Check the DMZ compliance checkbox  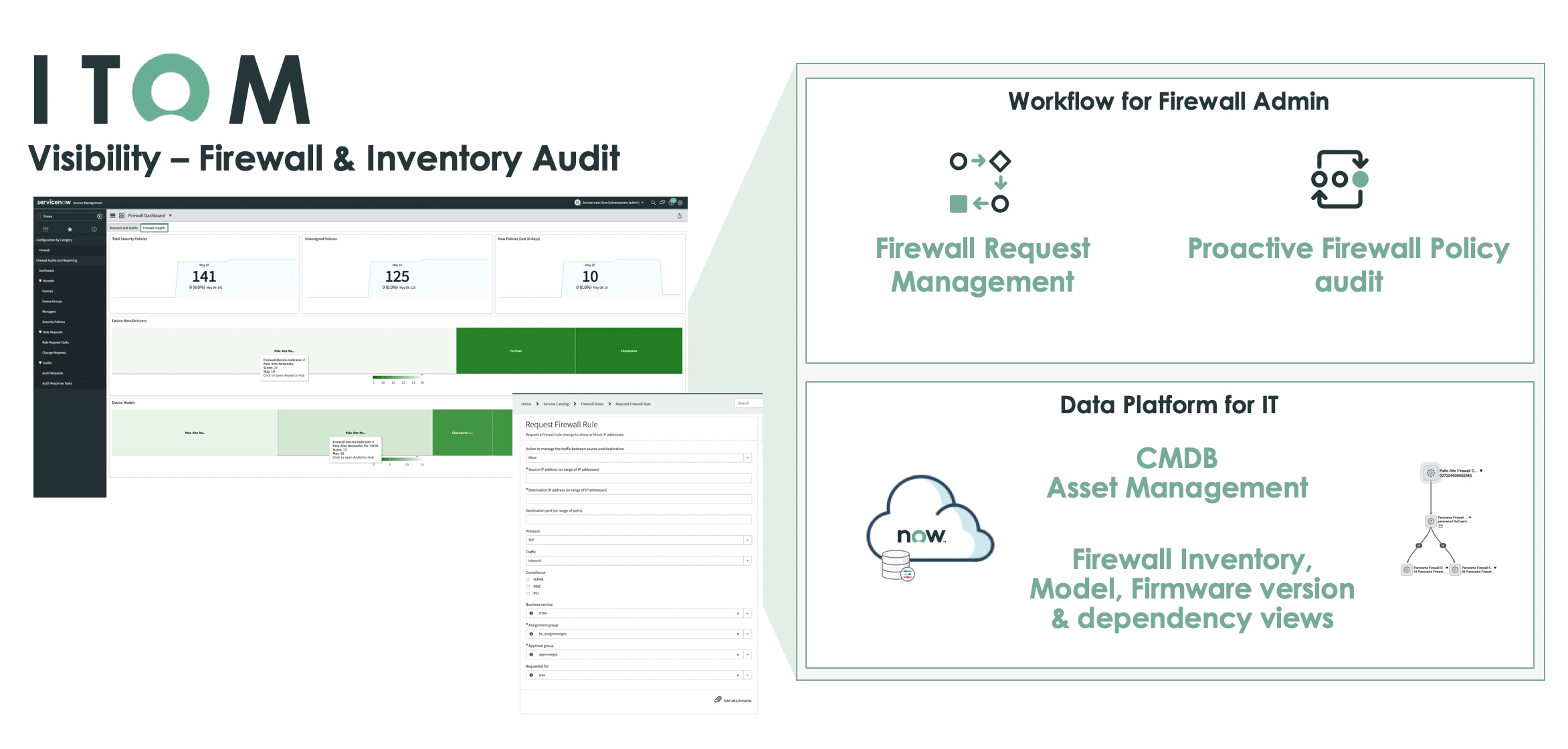tap(528, 586)
